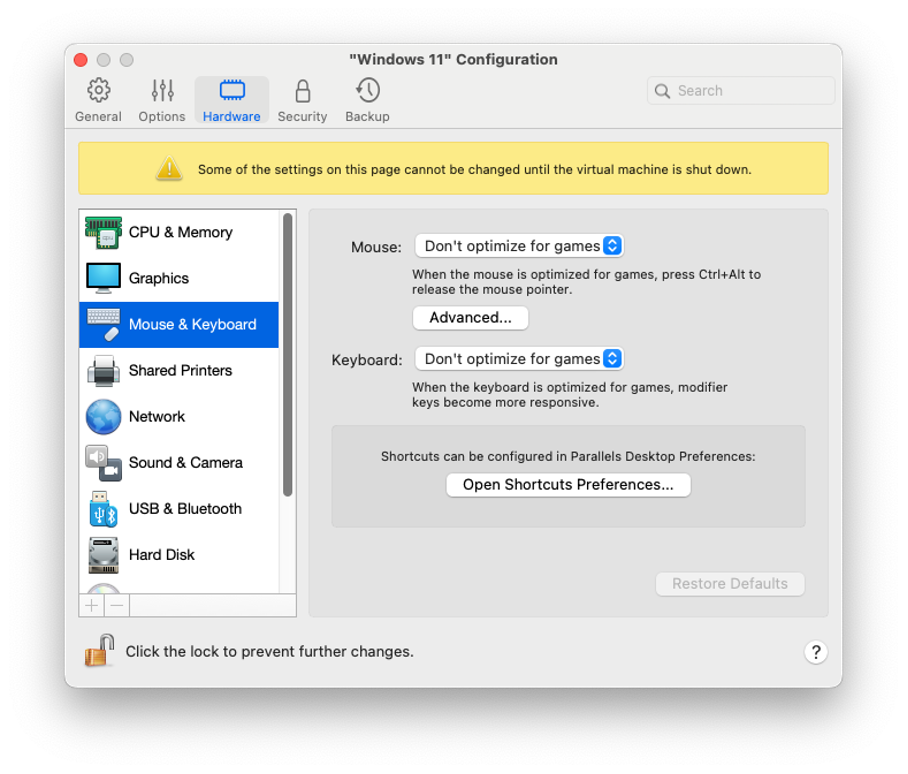Add new hardware with the plus button
The width and height of the screenshot is (908, 774).
pos(91,605)
